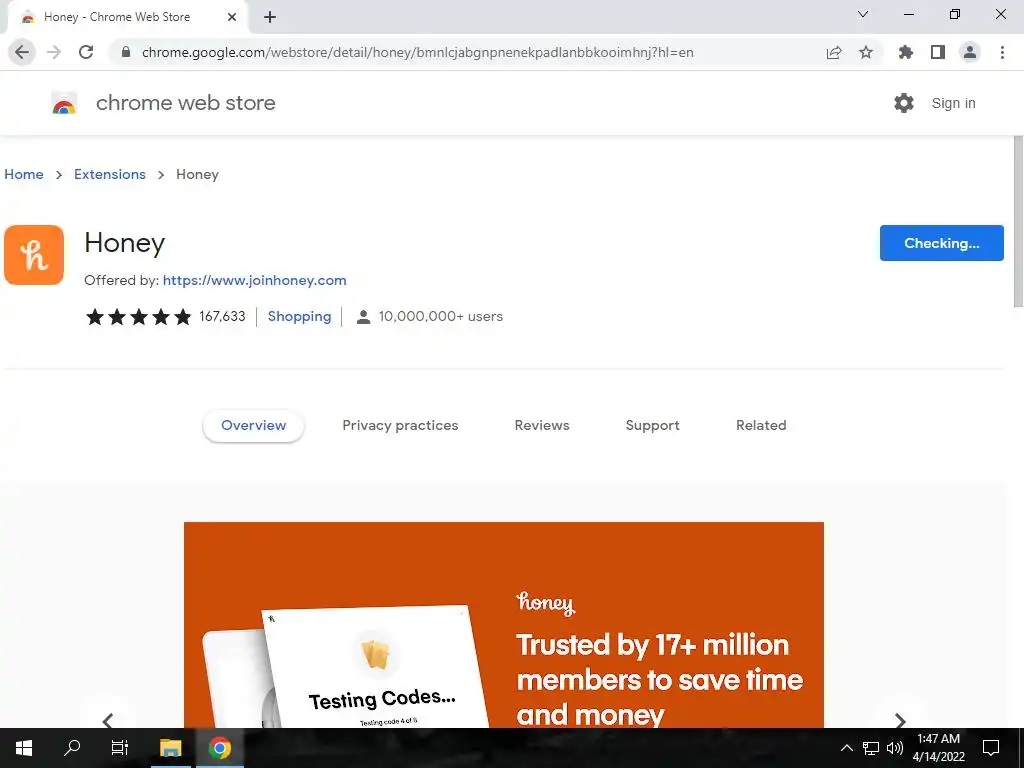Open the notification center icon
The width and height of the screenshot is (1024, 768).
[991, 748]
